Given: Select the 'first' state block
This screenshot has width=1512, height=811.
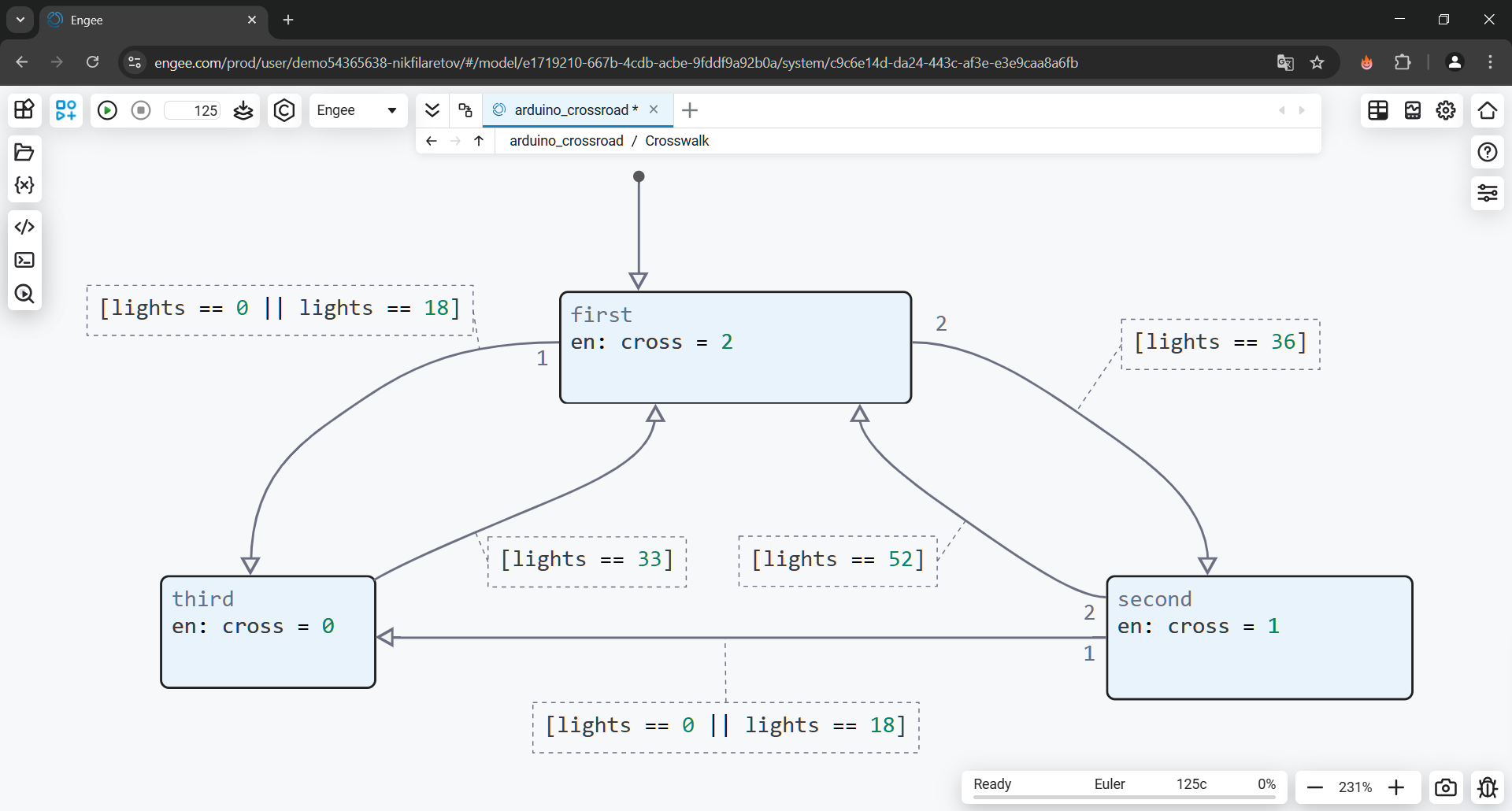Looking at the screenshot, I should (736, 347).
